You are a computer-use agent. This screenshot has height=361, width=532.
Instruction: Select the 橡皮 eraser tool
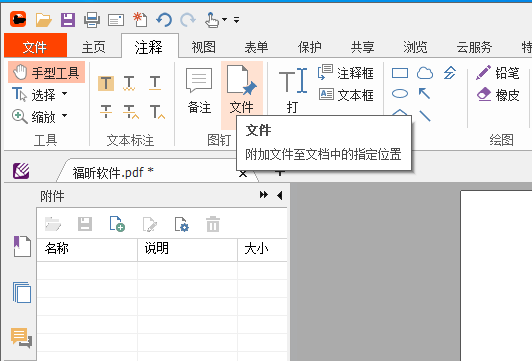point(497,95)
